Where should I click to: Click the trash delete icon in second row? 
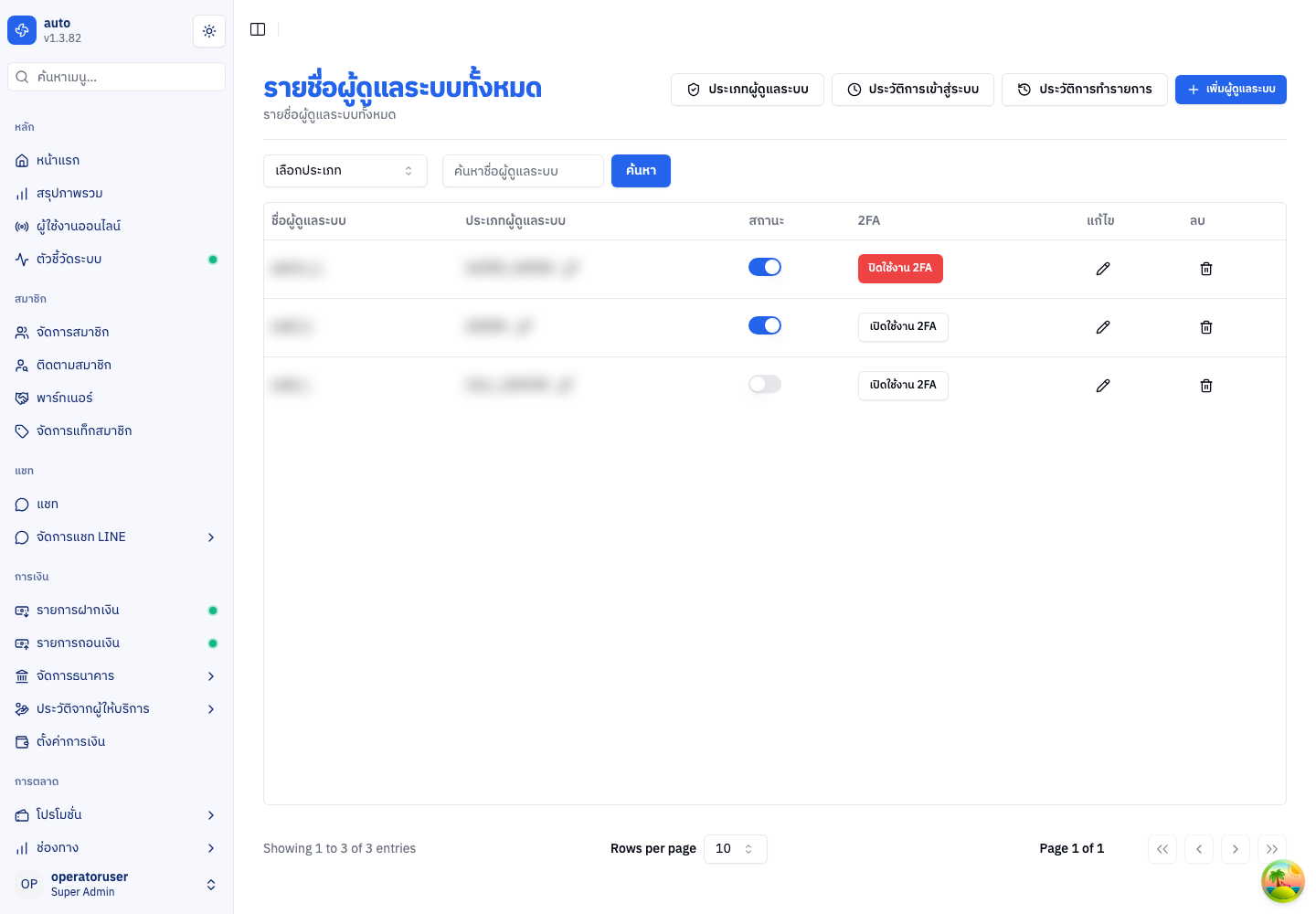coord(1206,327)
